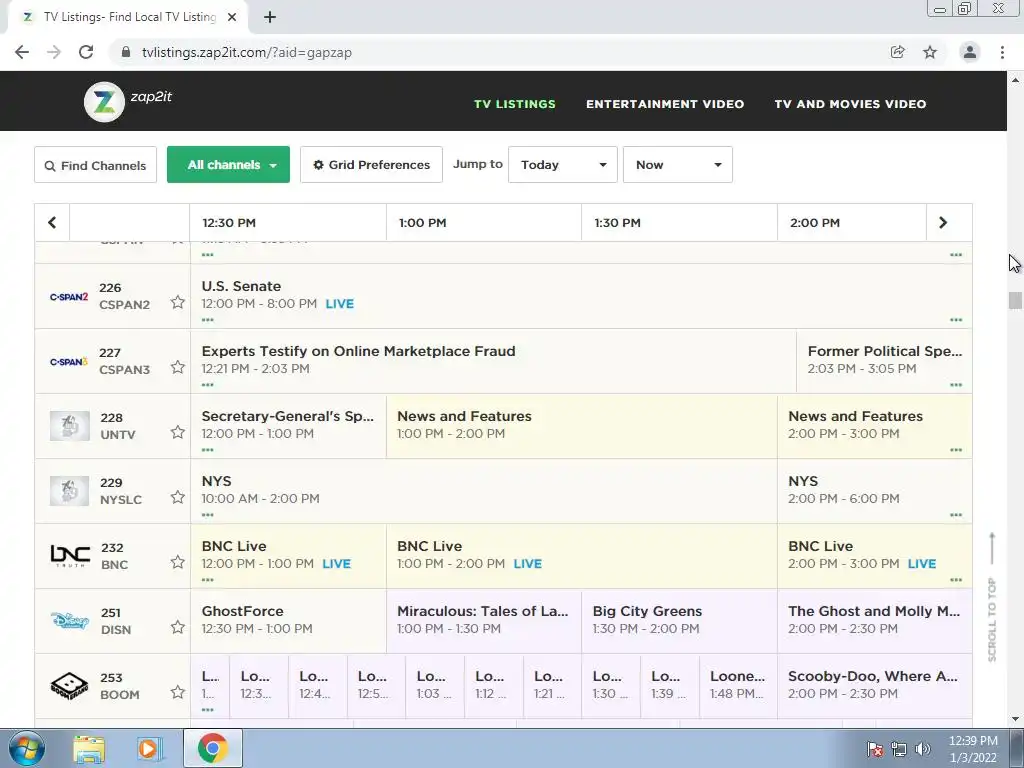Click the Boomerang channel logo
1024x768 pixels.
pyautogui.click(x=69, y=685)
